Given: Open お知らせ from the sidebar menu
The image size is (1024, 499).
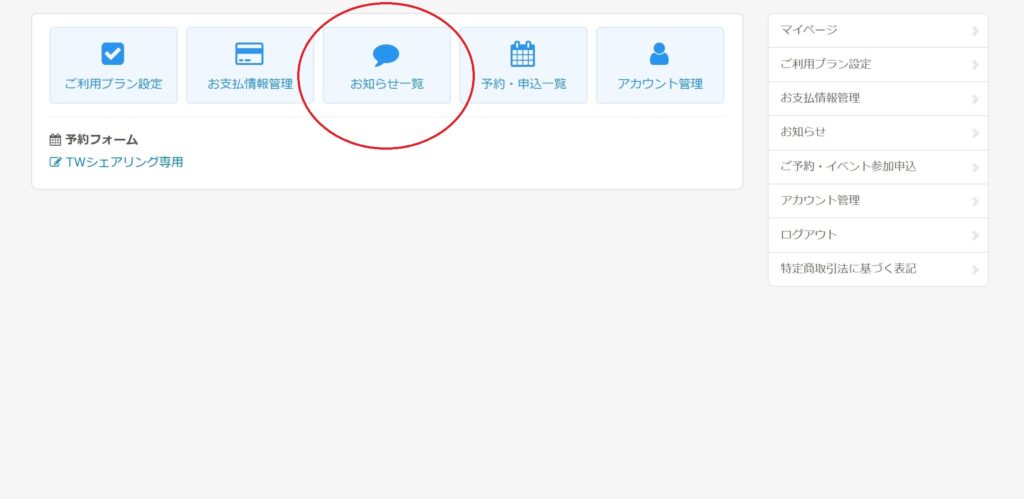Looking at the screenshot, I should tap(878, 133).
